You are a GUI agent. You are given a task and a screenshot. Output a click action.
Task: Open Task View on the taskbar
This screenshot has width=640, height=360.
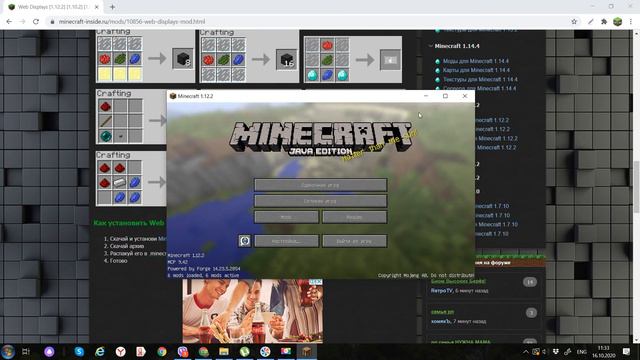coord(26,351)
